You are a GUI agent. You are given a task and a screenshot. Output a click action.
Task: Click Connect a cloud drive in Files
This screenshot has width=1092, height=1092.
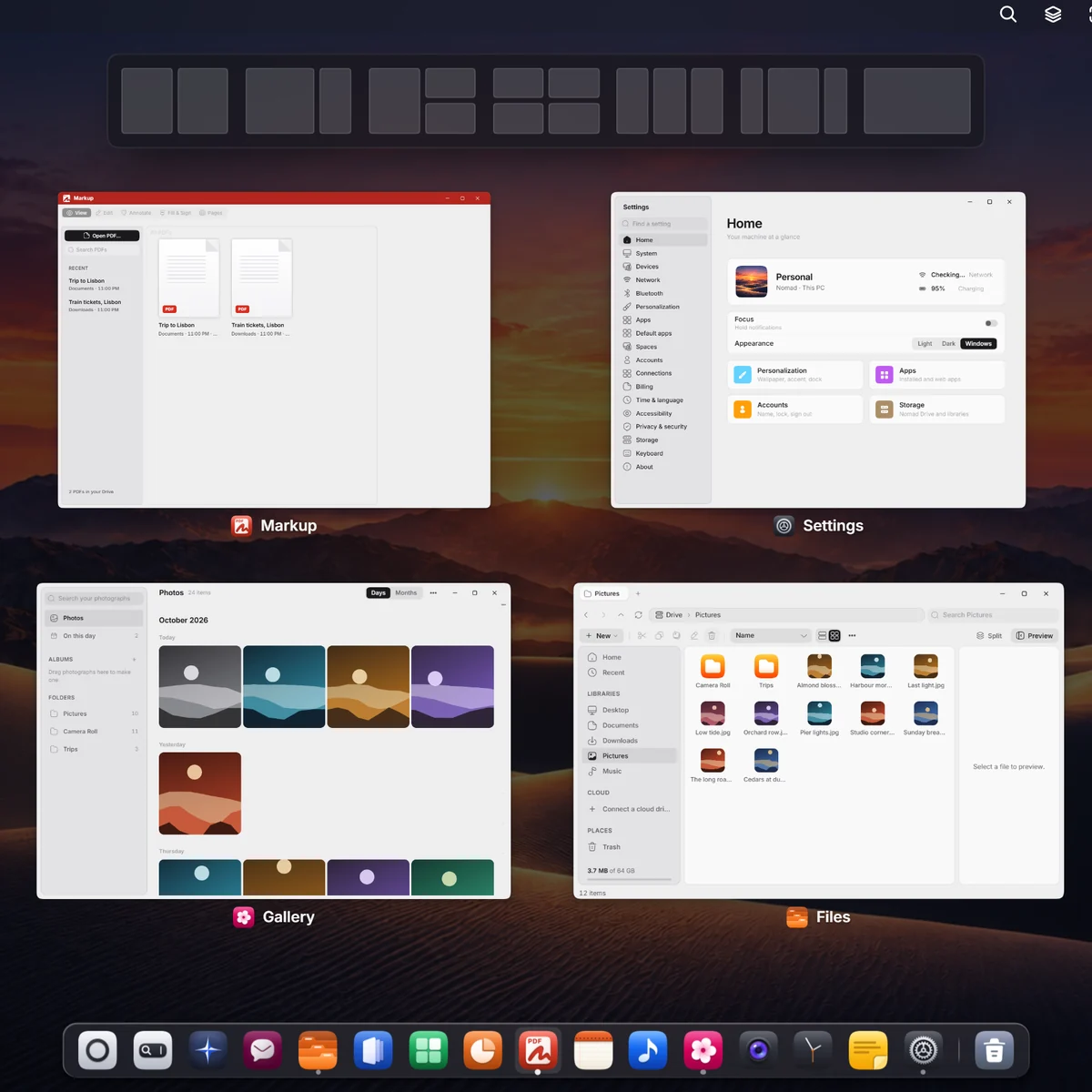630,809
